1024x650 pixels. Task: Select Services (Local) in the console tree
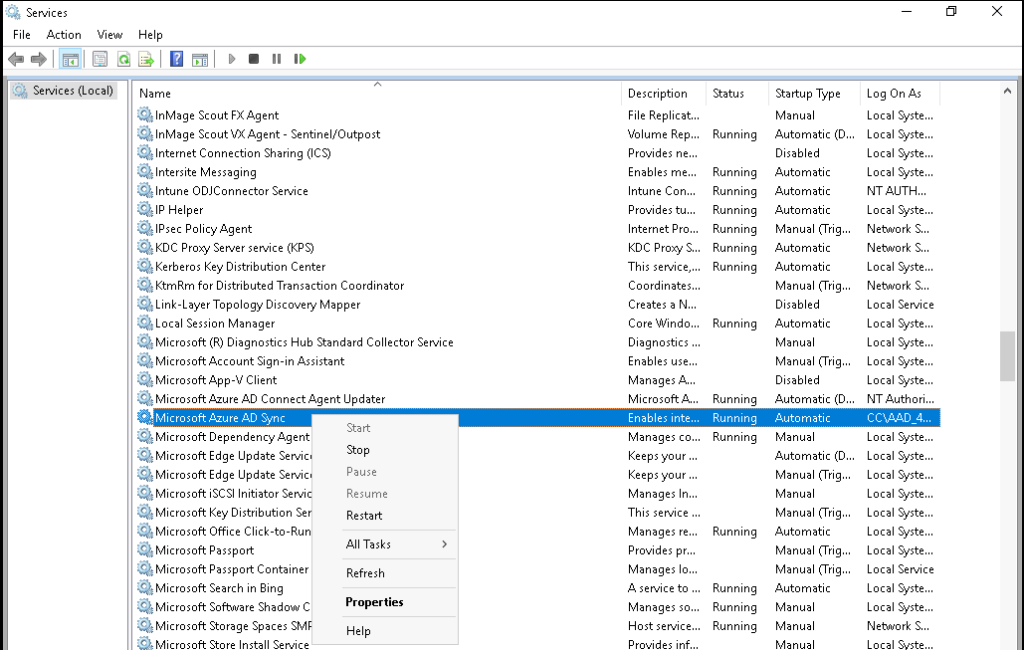[x=73, y=90]
